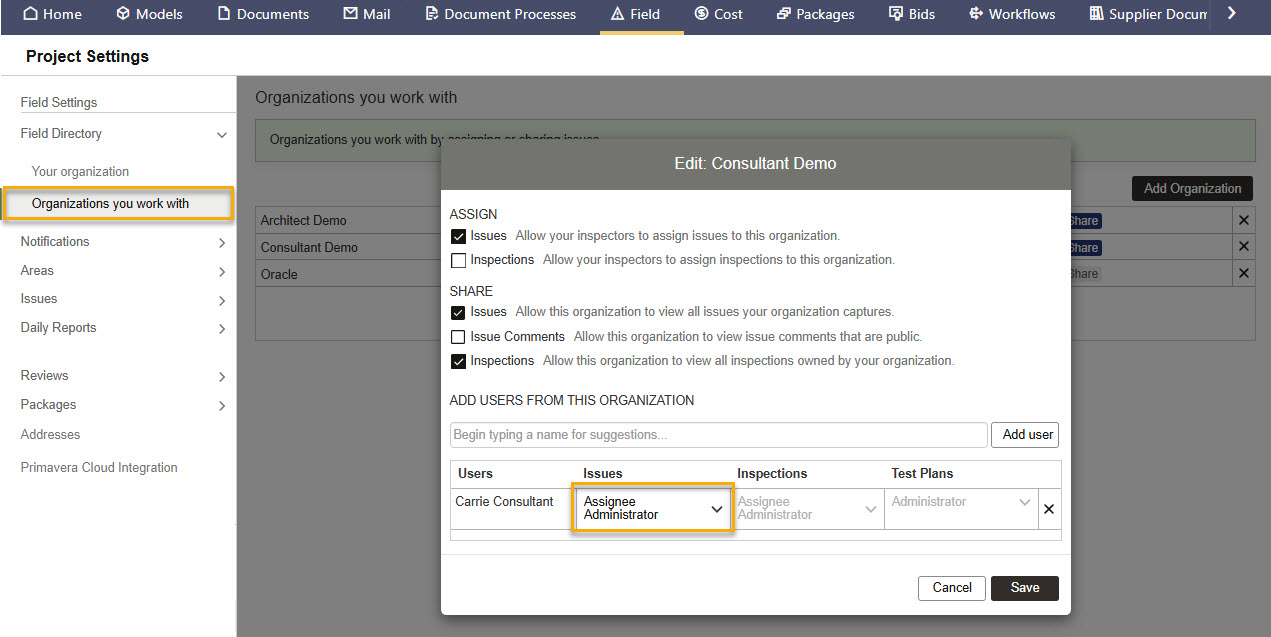Image resolution: width=1271 pixels, height=637 pixels.
Task: Open the Workflows icon
Action: (975, 14)
